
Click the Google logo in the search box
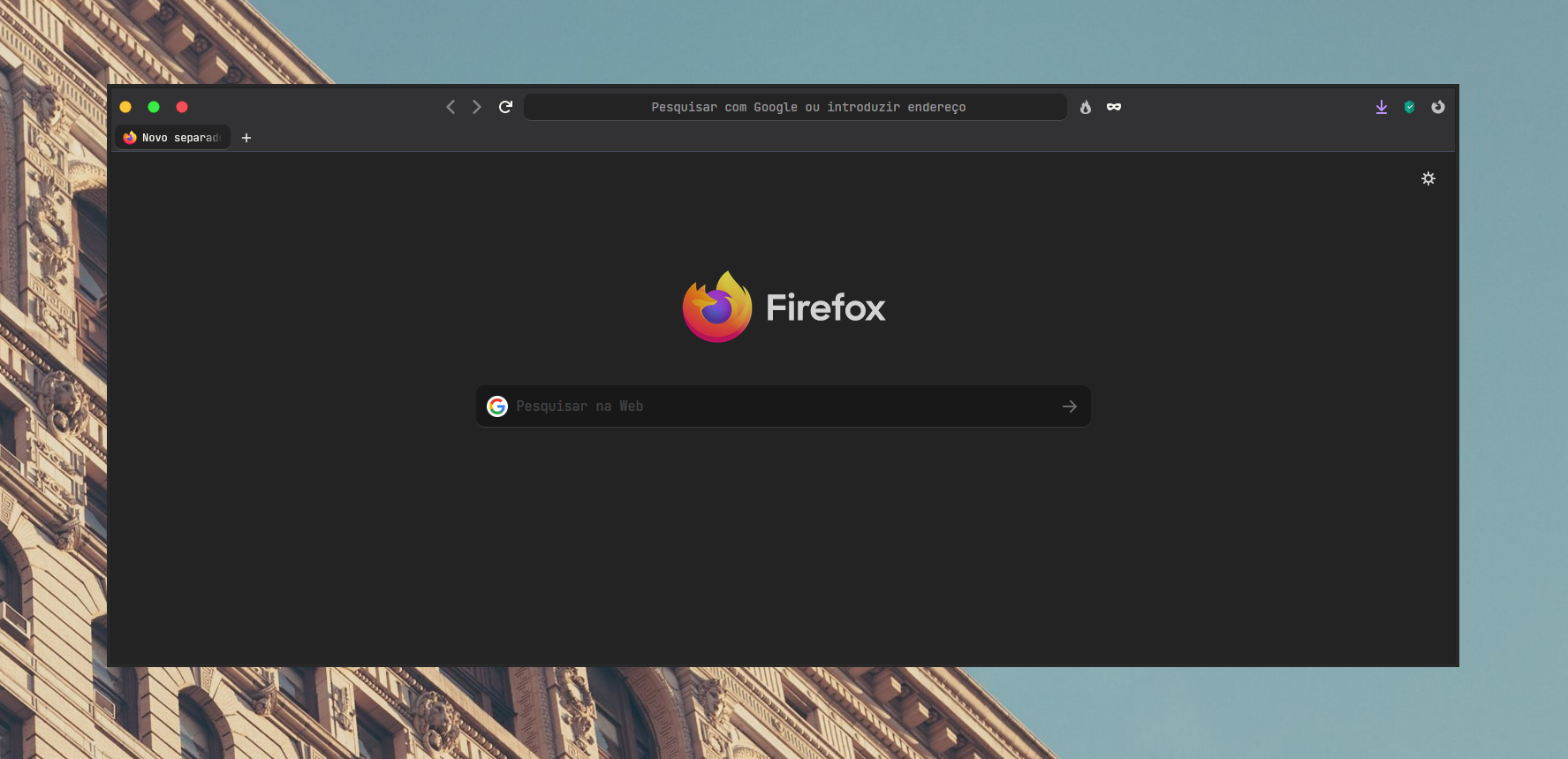[x=497, y=406]
